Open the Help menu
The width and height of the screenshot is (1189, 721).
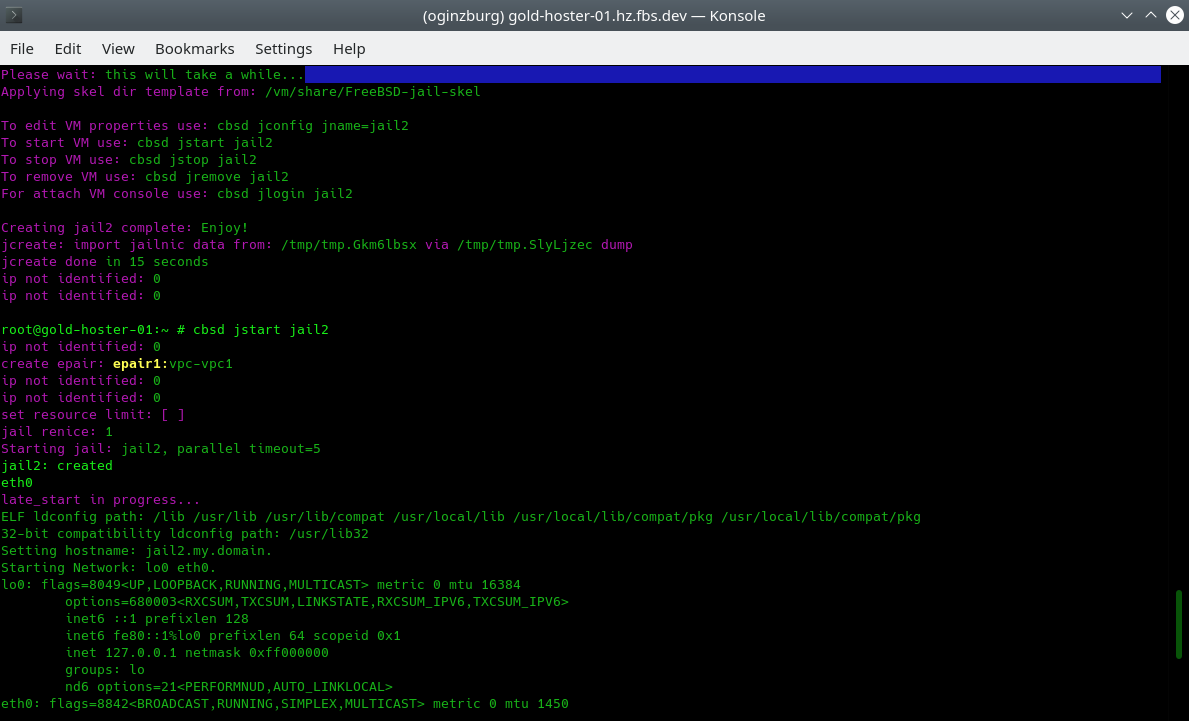(x=349, y=49)
